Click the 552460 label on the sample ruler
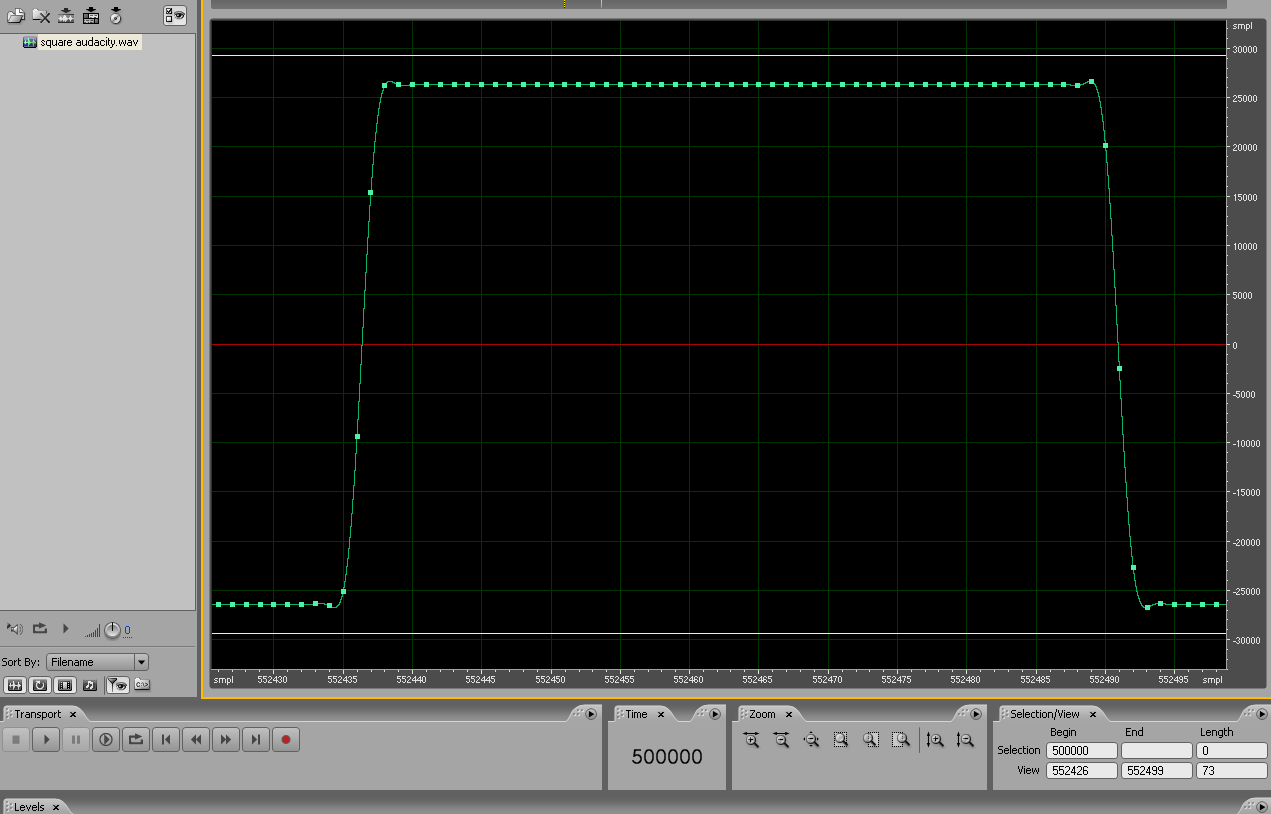Screen dimensions: 1271x814 (x=688, y=680)
